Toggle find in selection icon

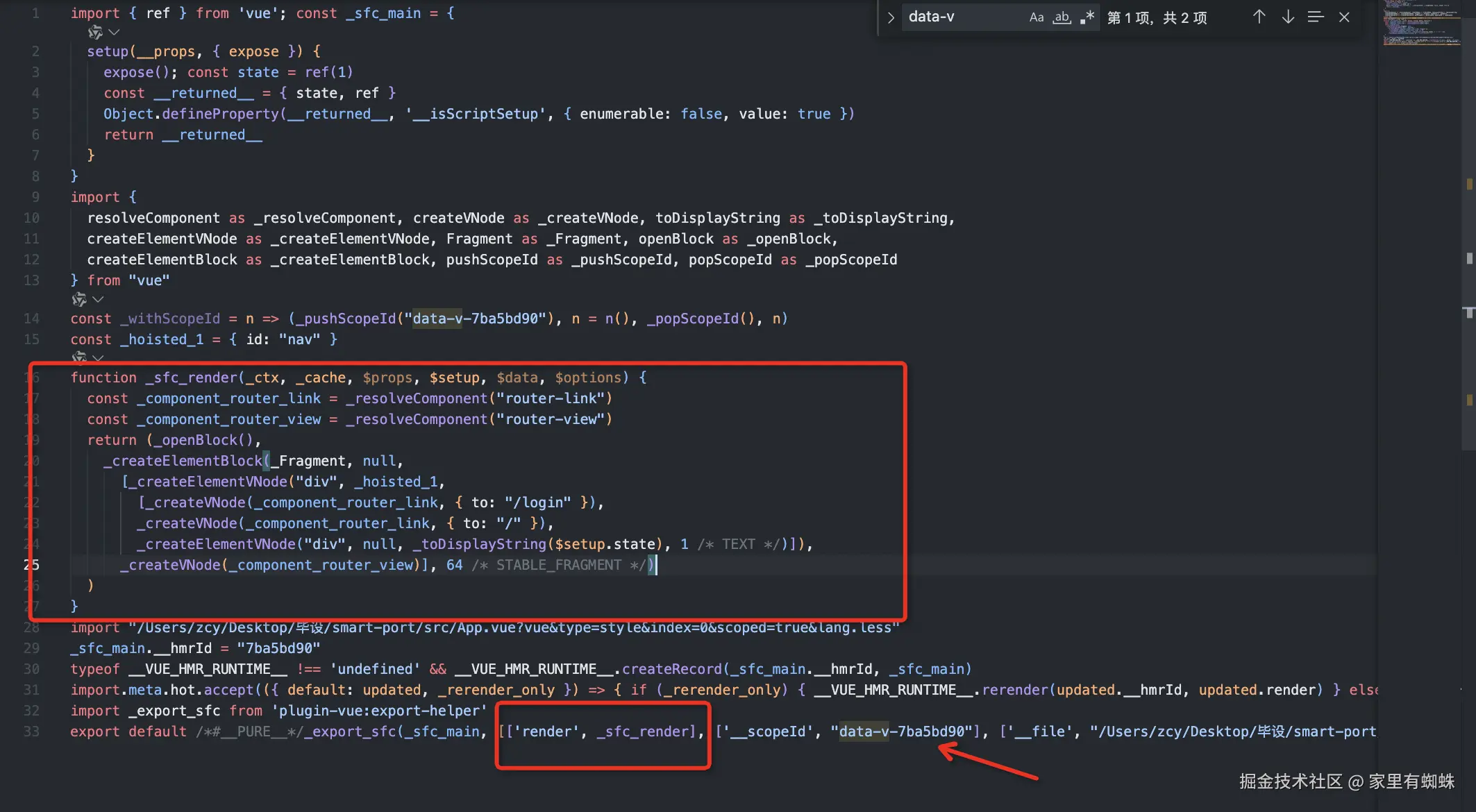[x=1316, y=17]
